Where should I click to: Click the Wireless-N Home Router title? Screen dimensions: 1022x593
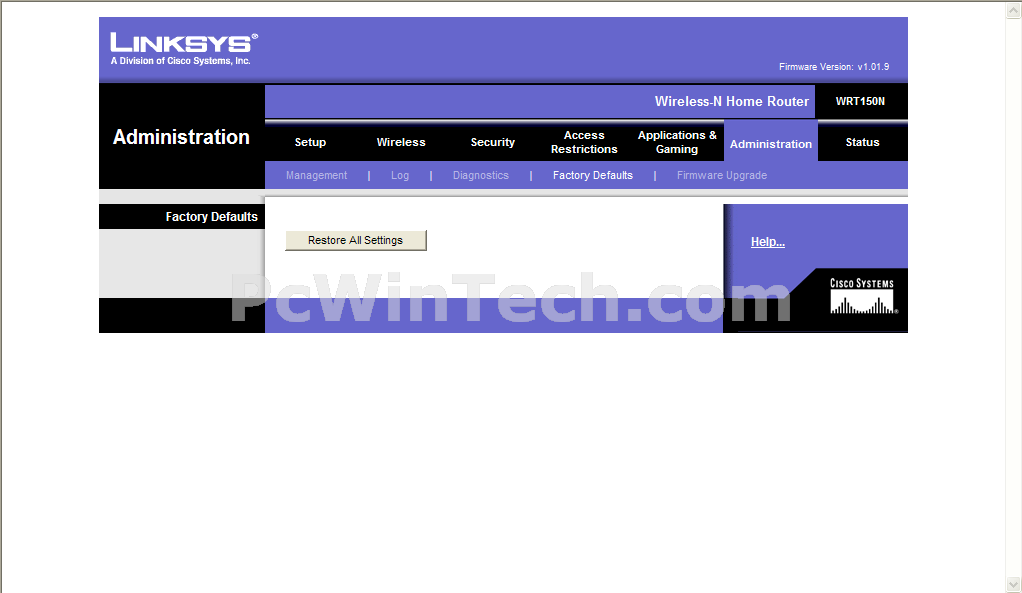[x=731, y=101]
